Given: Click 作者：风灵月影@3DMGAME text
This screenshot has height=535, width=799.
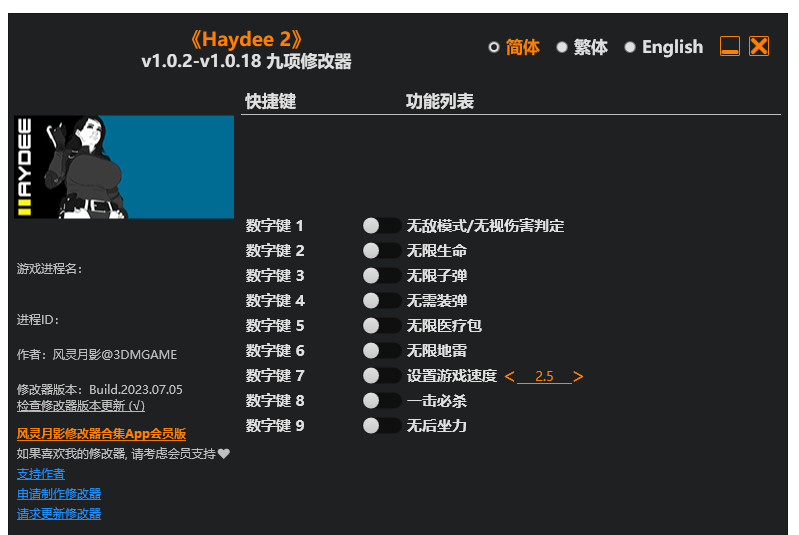Looking at the screenshot, I should click(x=97, y=355).
